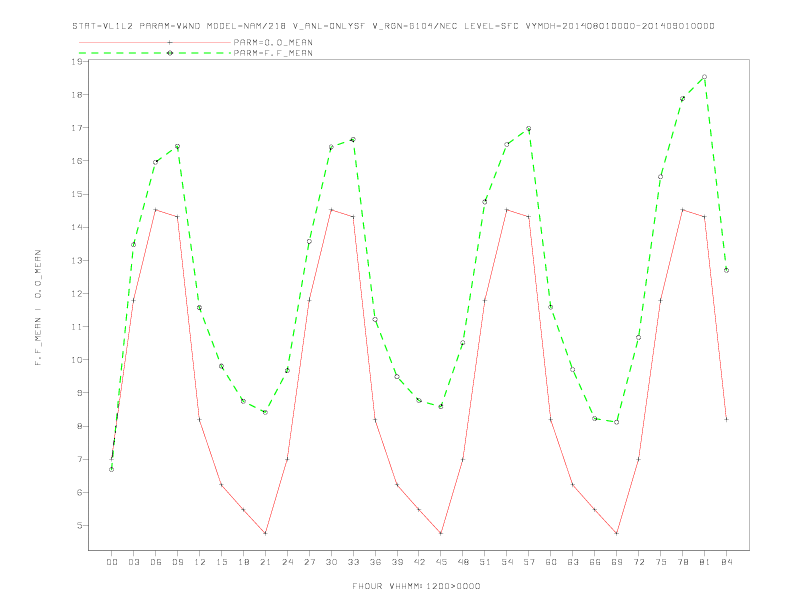
Task: Click the vertical y-axis title F.F_MEAN | O.O_MEAN
Action: [38, 308]
